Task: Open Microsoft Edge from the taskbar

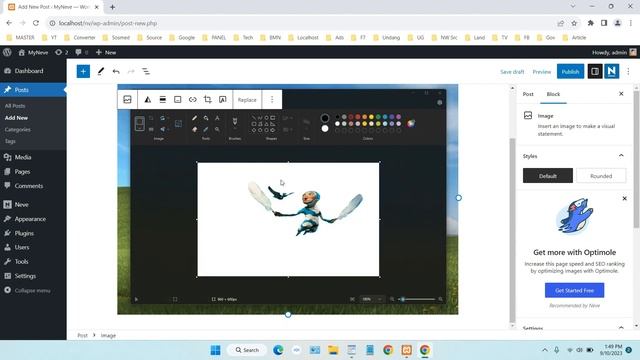Action: 278,350
